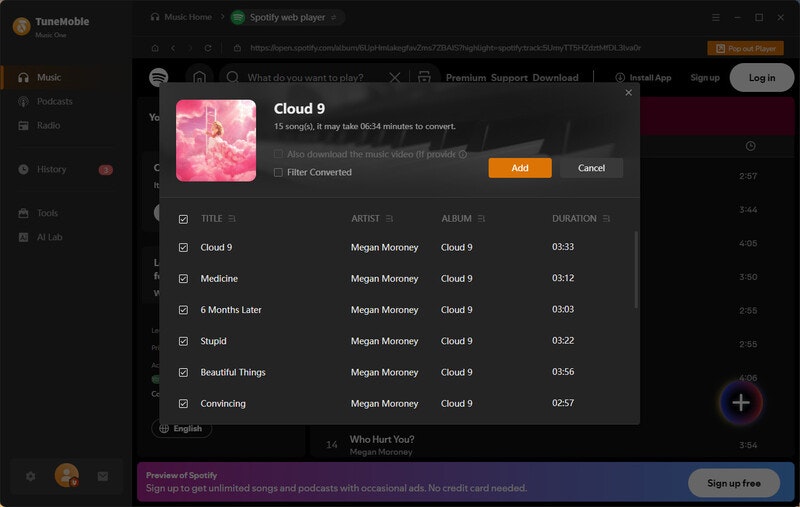
Task: Click the settings gear icon
Action: [31, 476]
